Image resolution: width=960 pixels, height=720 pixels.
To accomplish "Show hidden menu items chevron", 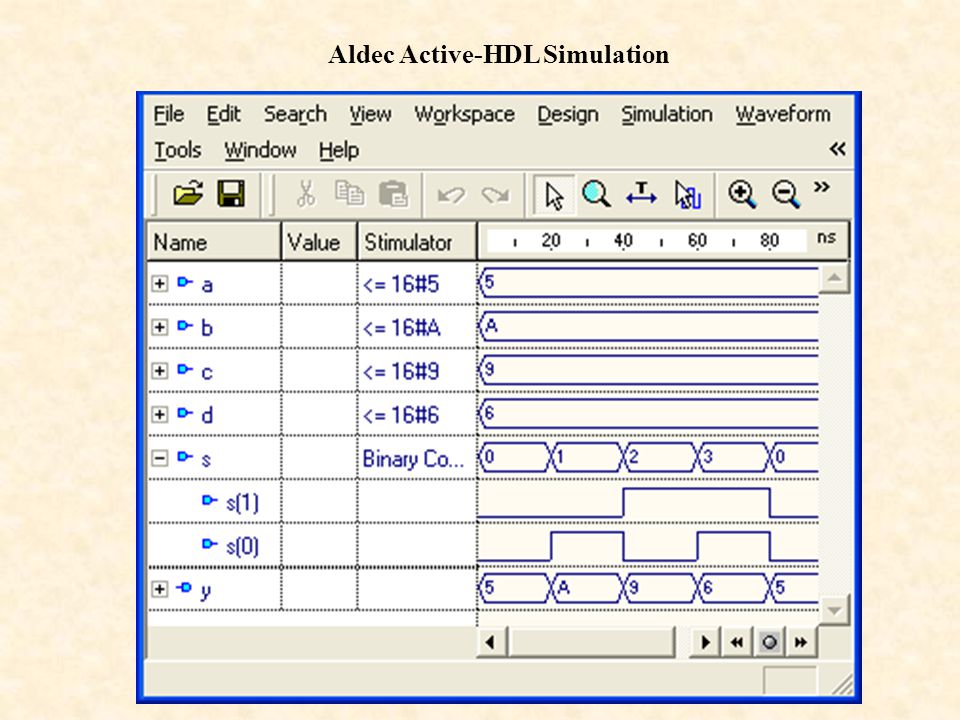I will point(838,149).
